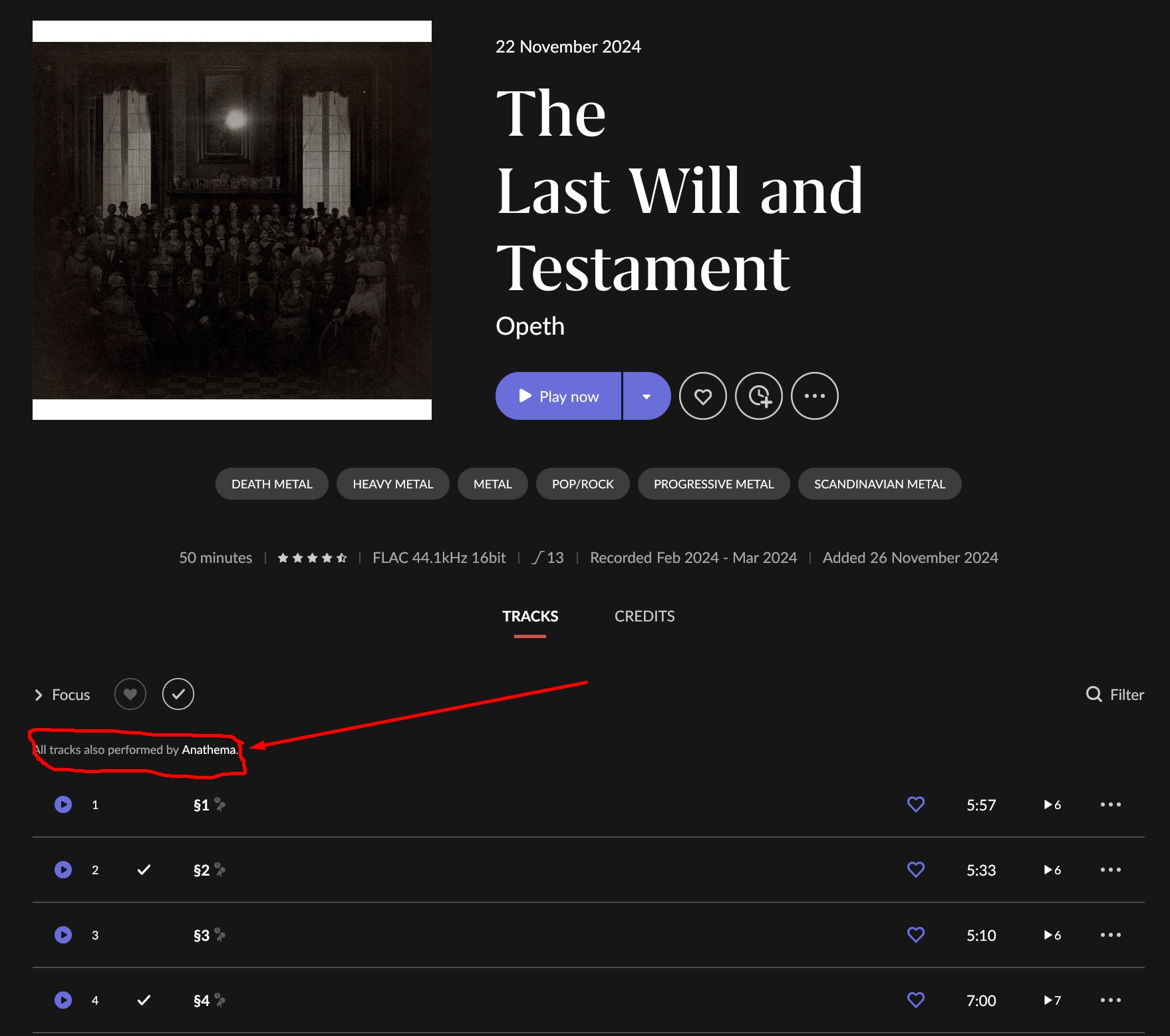This screenshot has height=1036, width=1170.
Task: Click the Filter search icon
Action: point(1094,694)
